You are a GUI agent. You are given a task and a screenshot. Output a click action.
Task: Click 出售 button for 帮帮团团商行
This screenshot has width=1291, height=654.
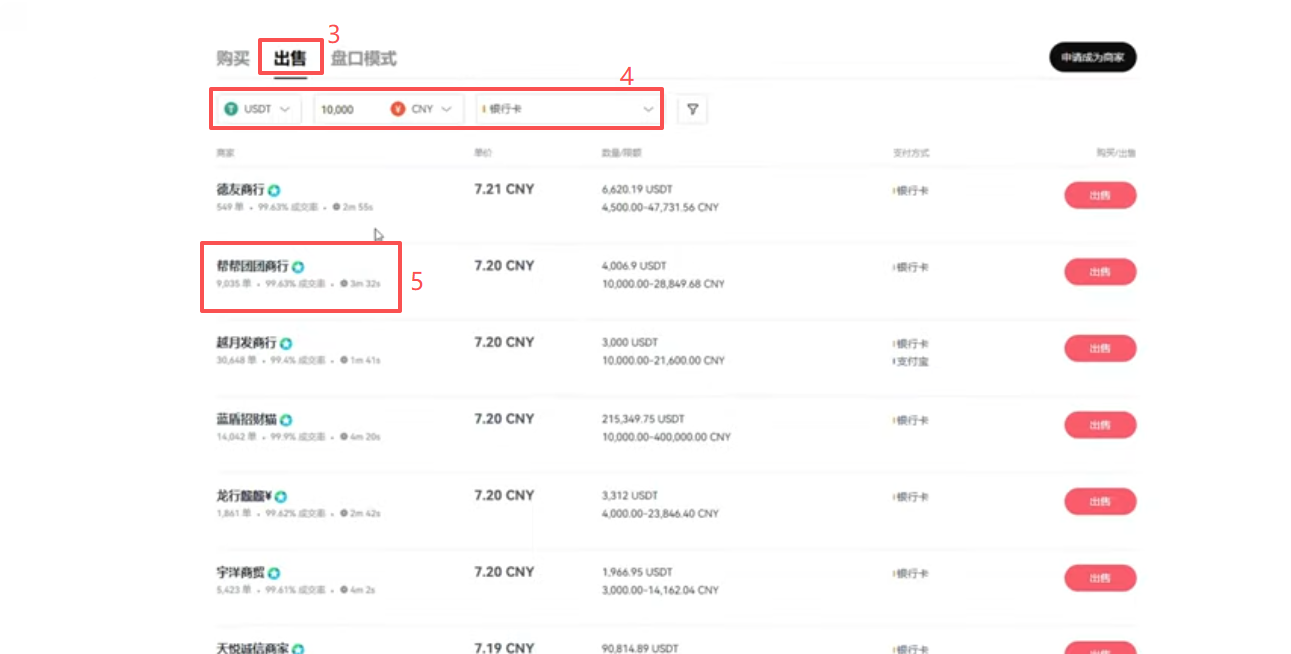point(1100,272)
